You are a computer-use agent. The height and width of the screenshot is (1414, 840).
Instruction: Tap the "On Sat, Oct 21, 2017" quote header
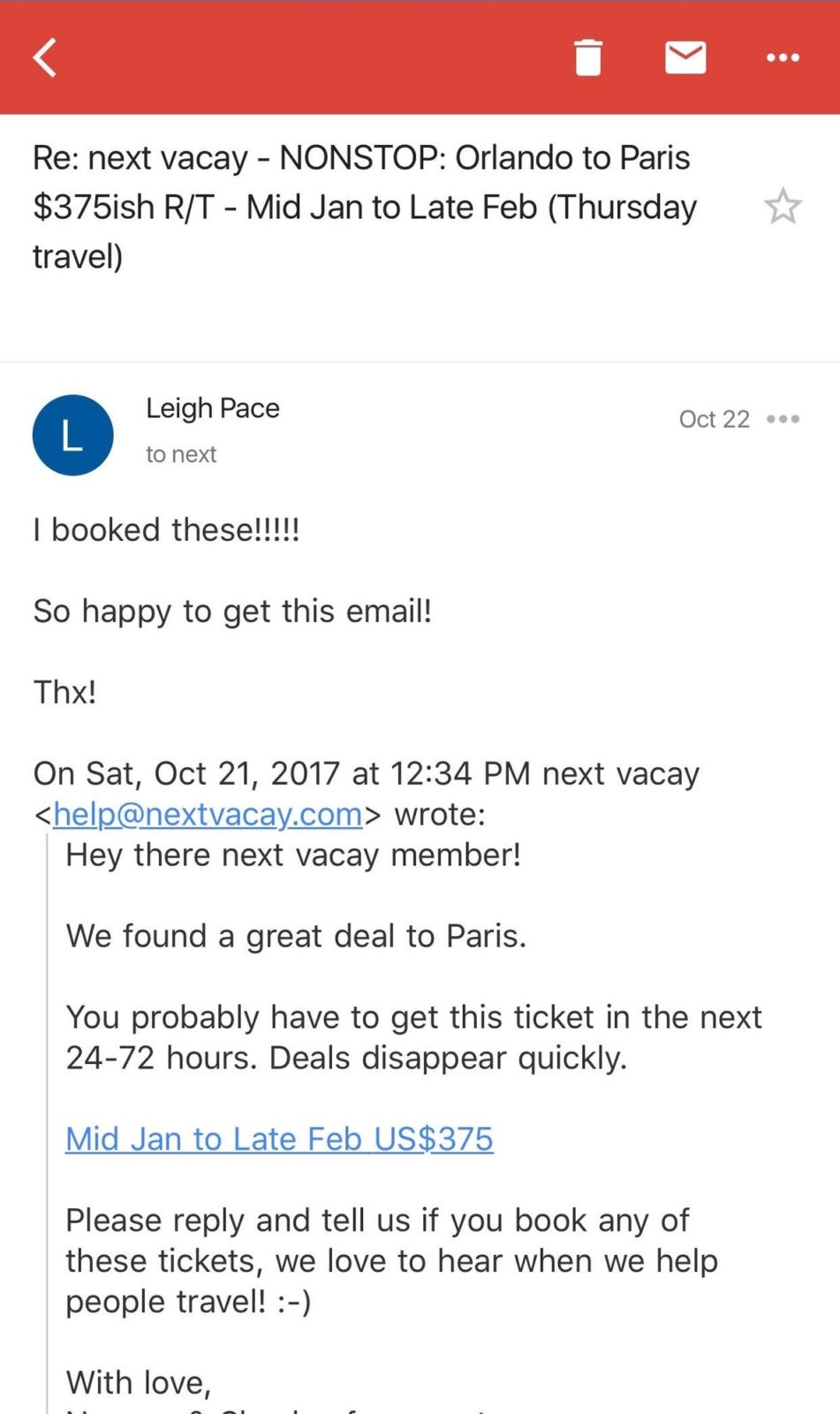[366, 773]
